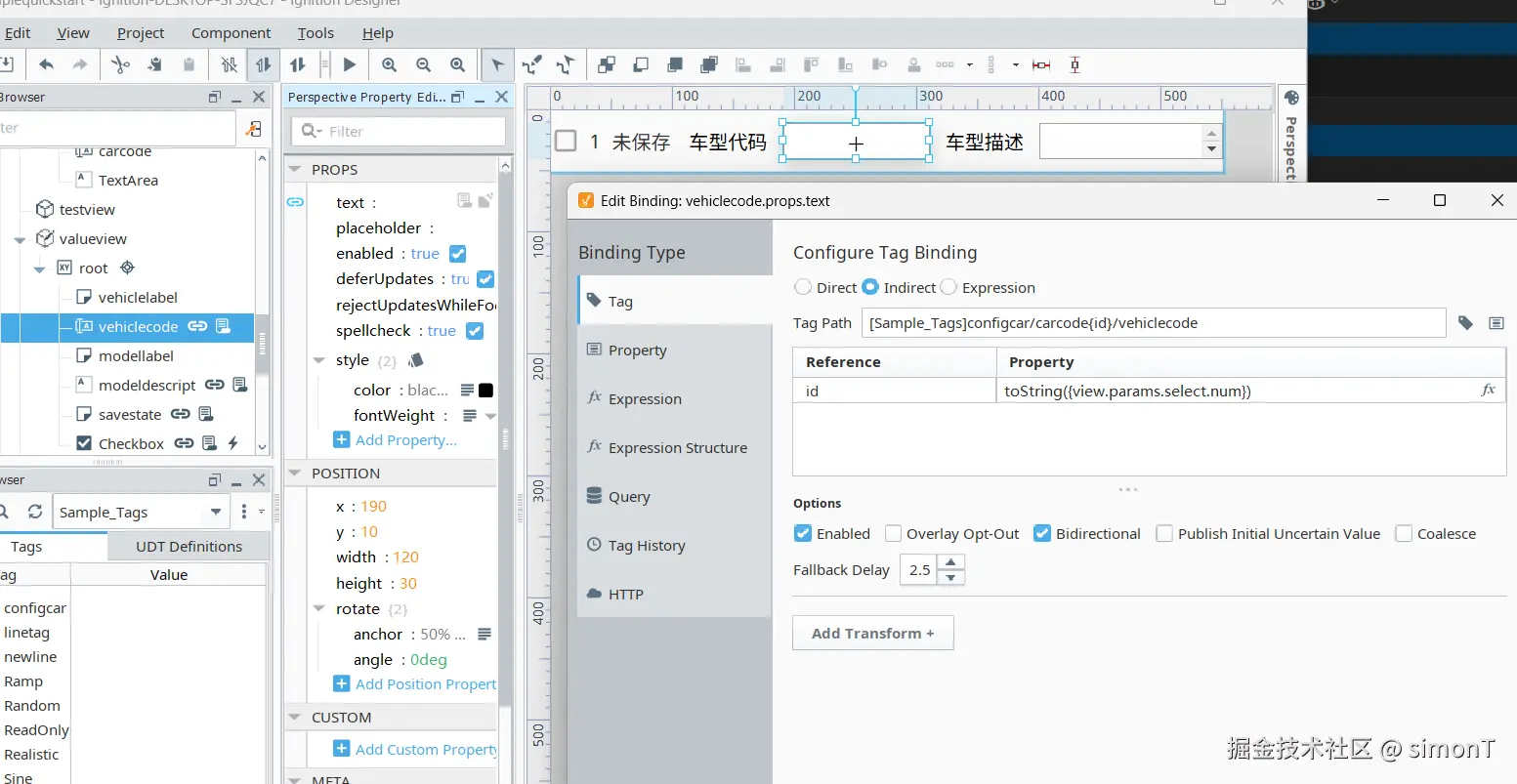Image resolution: width=1517 pixels, height=784 pixels.
Task: Click the palette icon on Perspective sidebar
Action: point(1291,98)
